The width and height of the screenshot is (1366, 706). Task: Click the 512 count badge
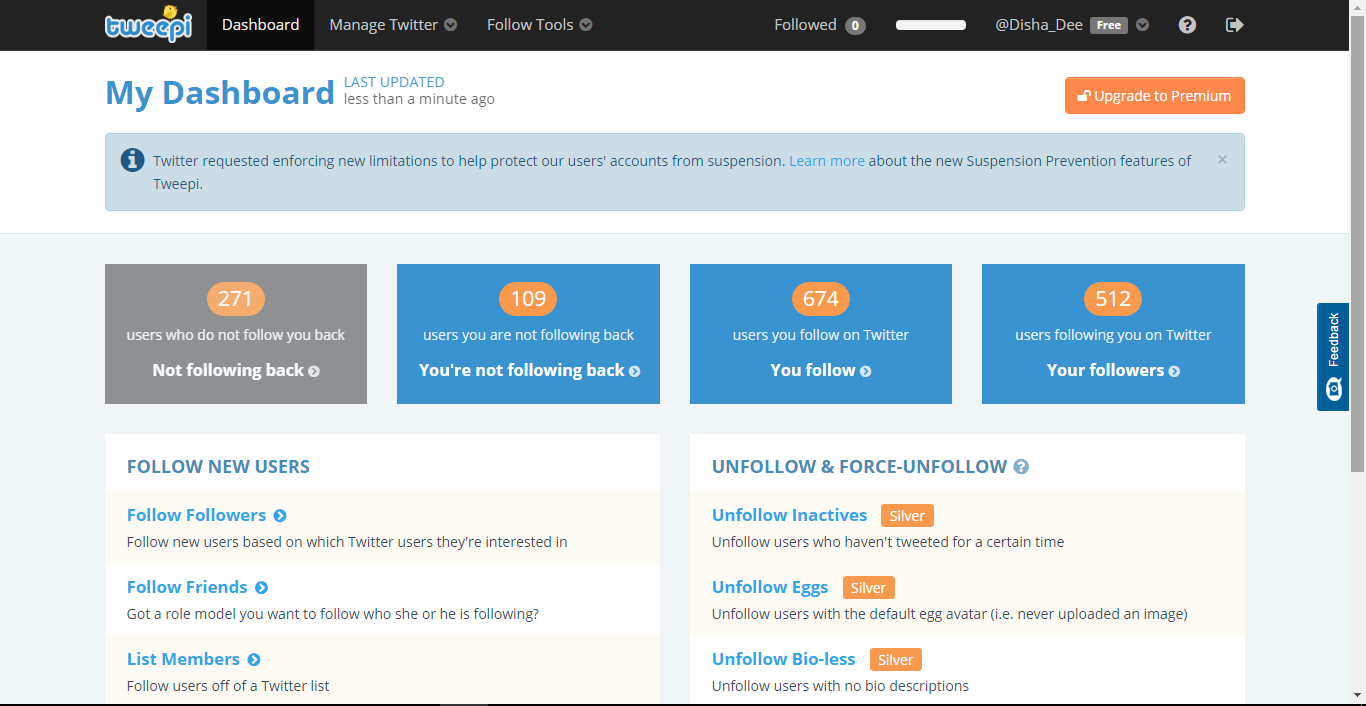(1113, 298)
